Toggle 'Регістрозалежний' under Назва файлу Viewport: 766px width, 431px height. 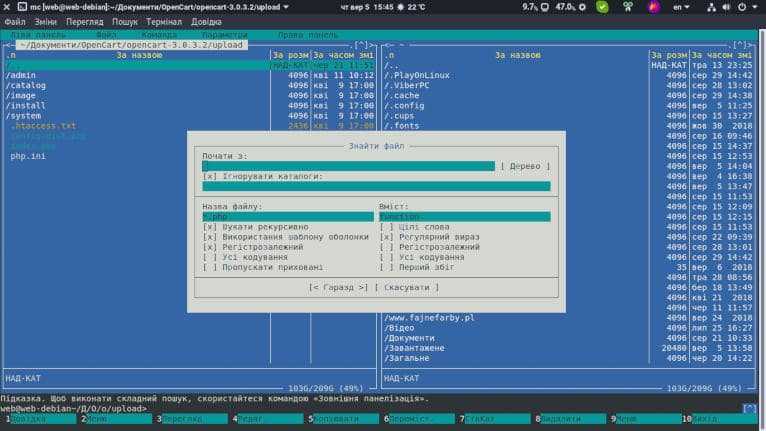coord(210,247)
